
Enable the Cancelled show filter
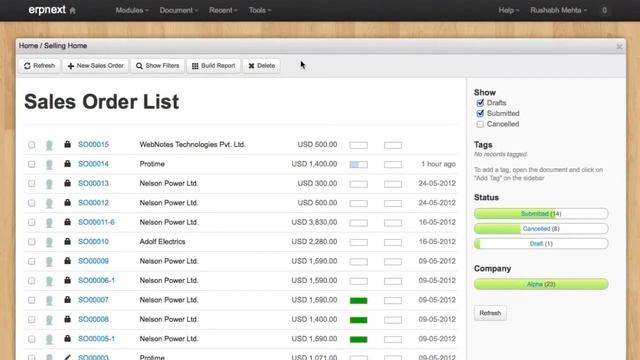click(x=480, y=124)
